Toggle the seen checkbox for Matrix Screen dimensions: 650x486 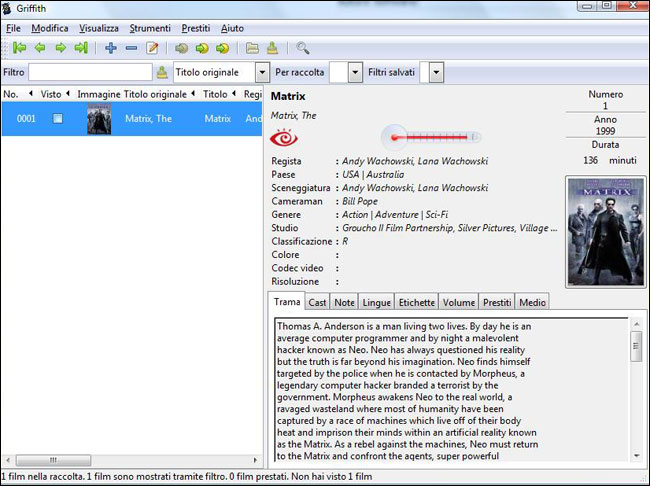point(58,118)
